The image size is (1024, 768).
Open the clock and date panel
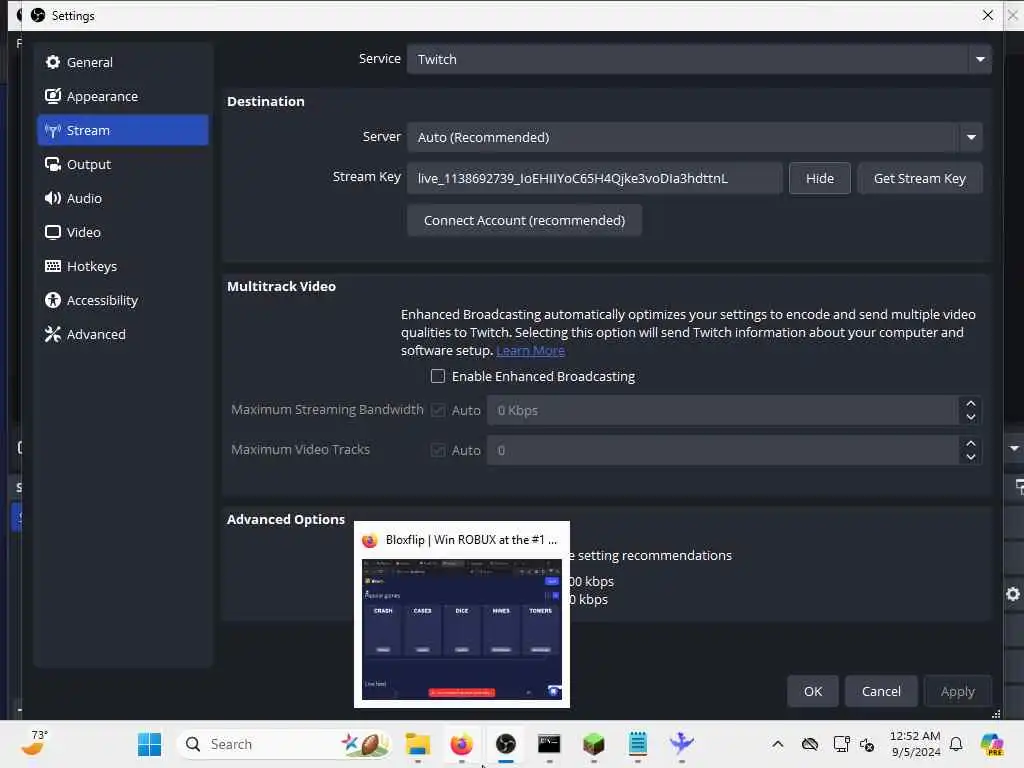point(915,744)
